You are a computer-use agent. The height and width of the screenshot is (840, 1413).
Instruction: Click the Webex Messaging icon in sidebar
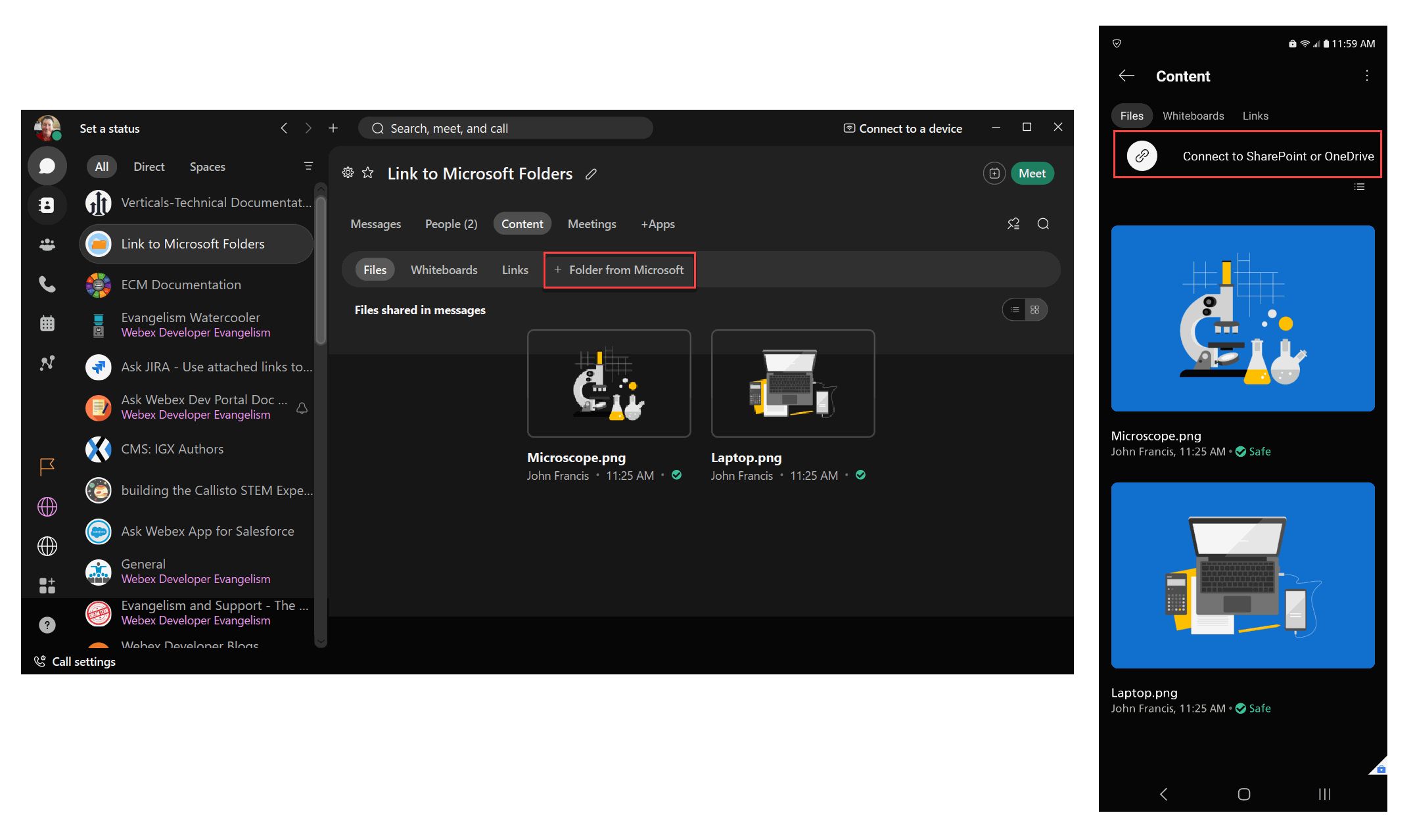pyautogui.click(x=48, y=166)
